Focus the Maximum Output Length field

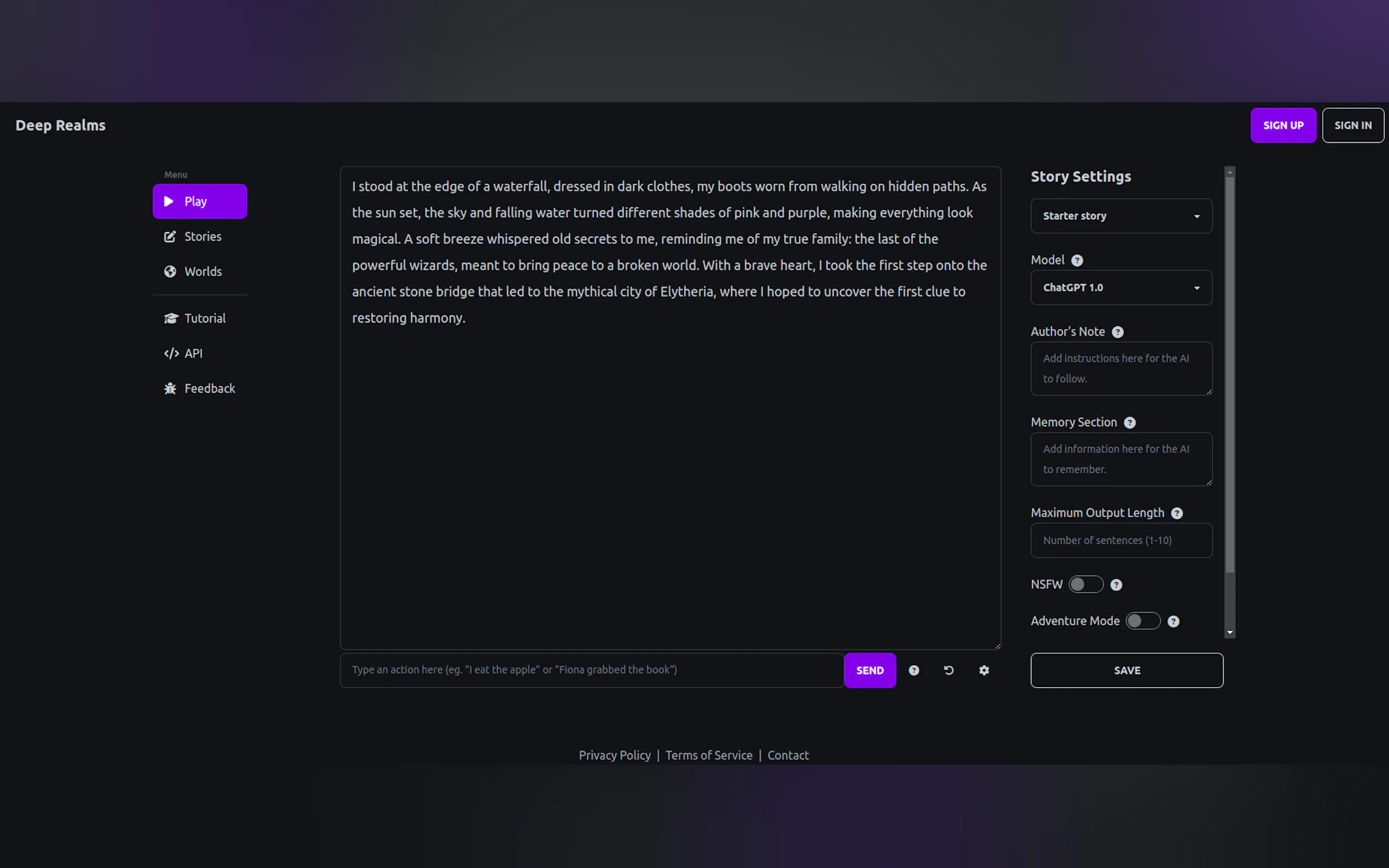(1121, 540)
